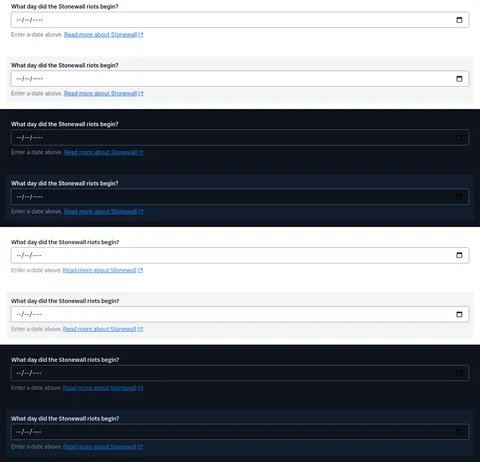Open calendar picker in second form from top

pyautogui.click(x=459, y=79)
